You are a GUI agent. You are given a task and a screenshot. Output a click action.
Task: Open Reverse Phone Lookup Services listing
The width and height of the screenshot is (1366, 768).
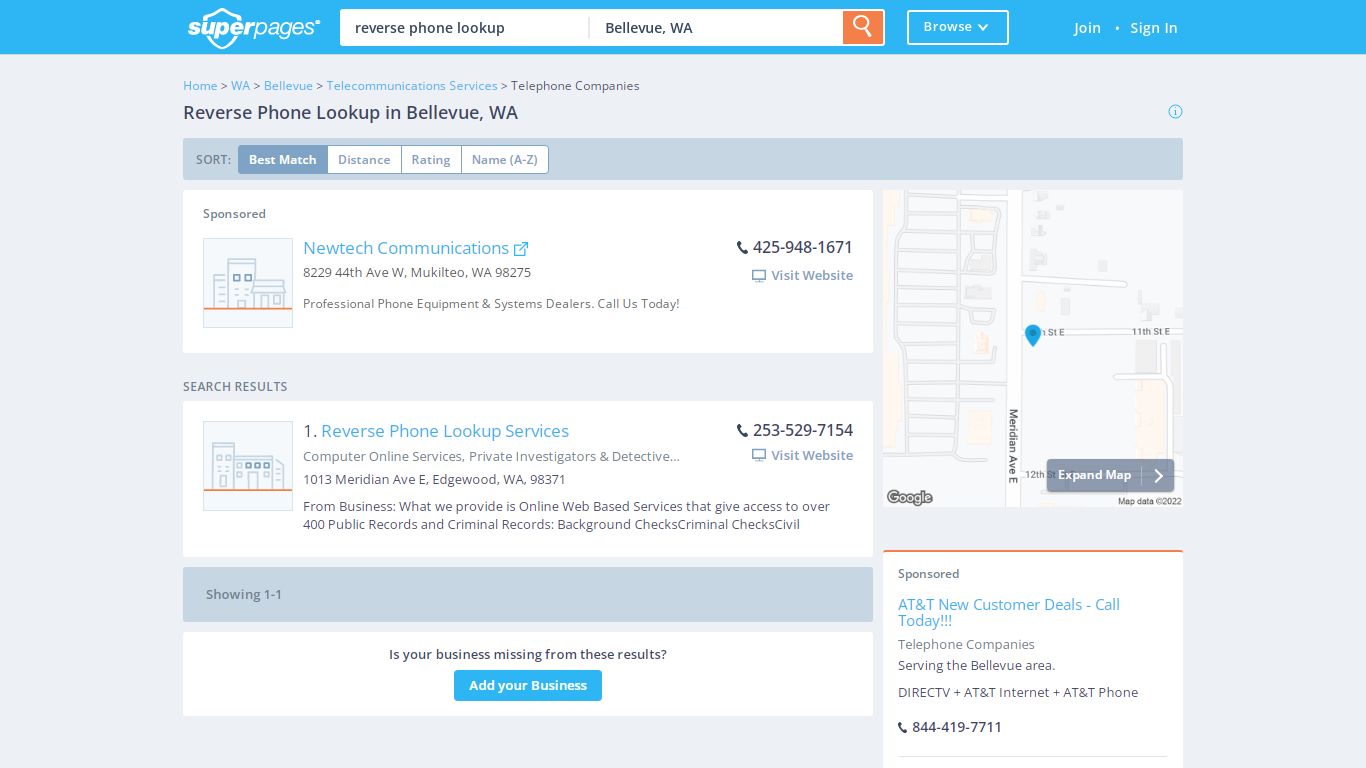(x=445, y=431)
